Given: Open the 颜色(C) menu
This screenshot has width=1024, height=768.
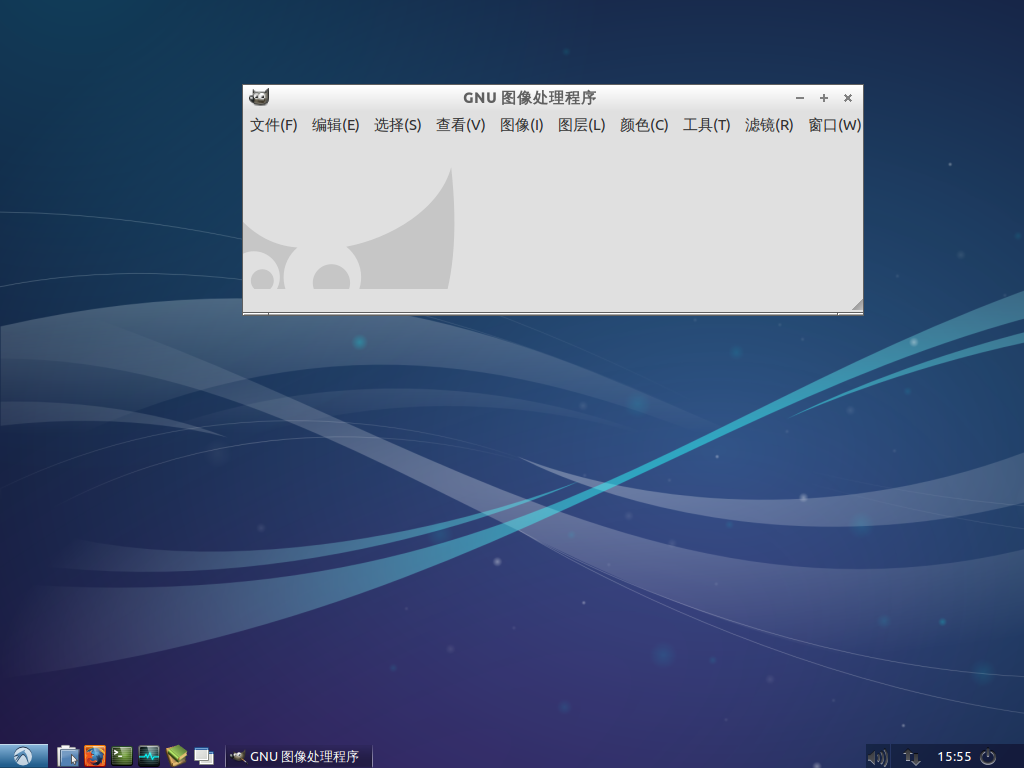Looking at the screenshot, I should click(644, 125).
